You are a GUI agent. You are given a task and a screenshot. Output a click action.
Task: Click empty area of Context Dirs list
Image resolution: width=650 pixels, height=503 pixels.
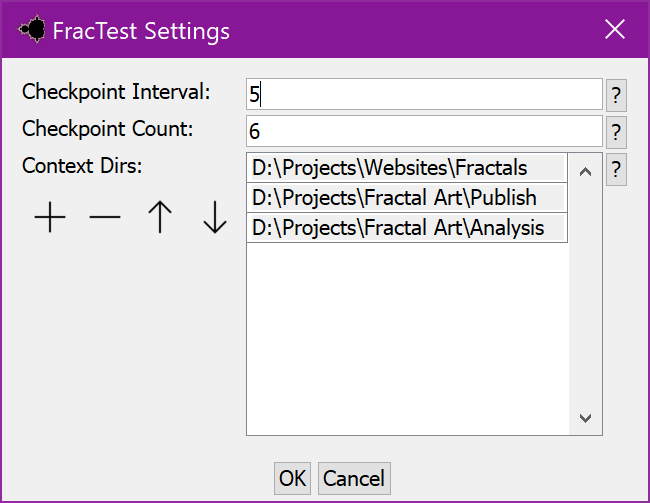[x=407, y=338]
